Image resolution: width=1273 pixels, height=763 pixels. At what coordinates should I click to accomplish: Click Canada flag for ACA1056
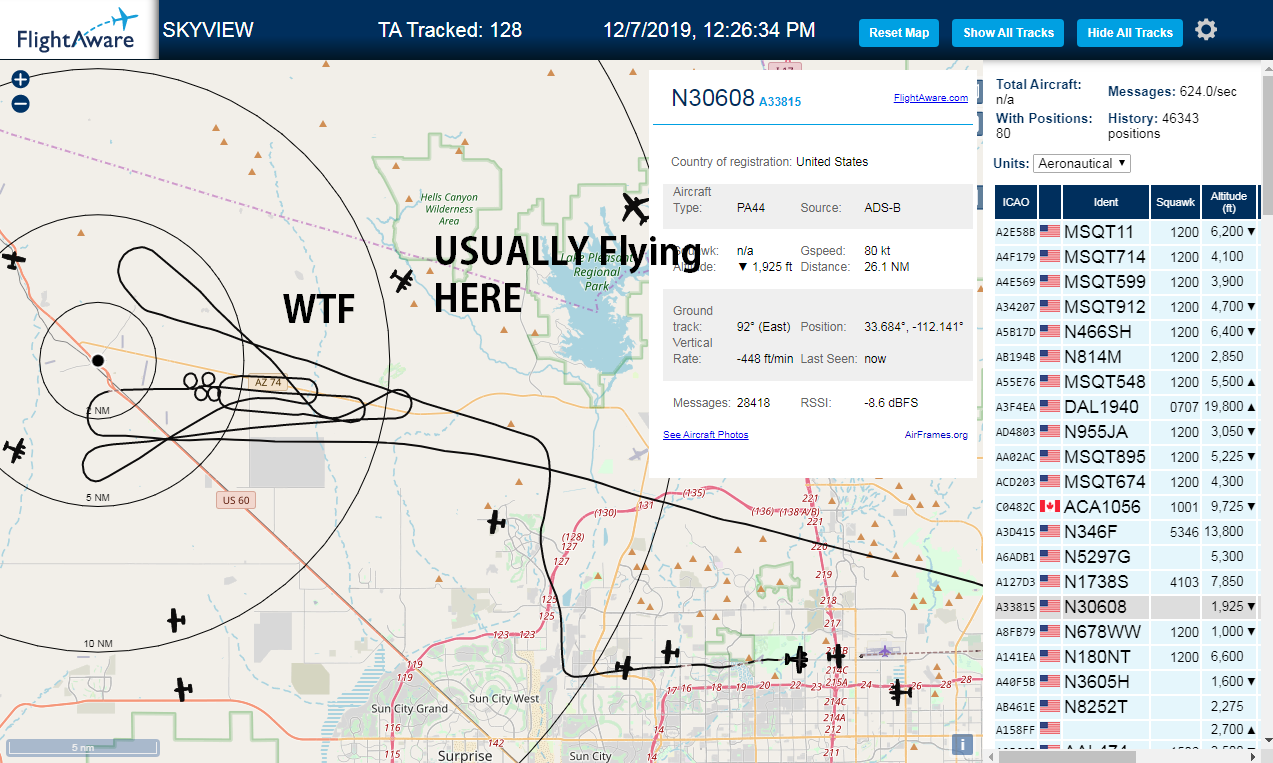coord(1050,506)
